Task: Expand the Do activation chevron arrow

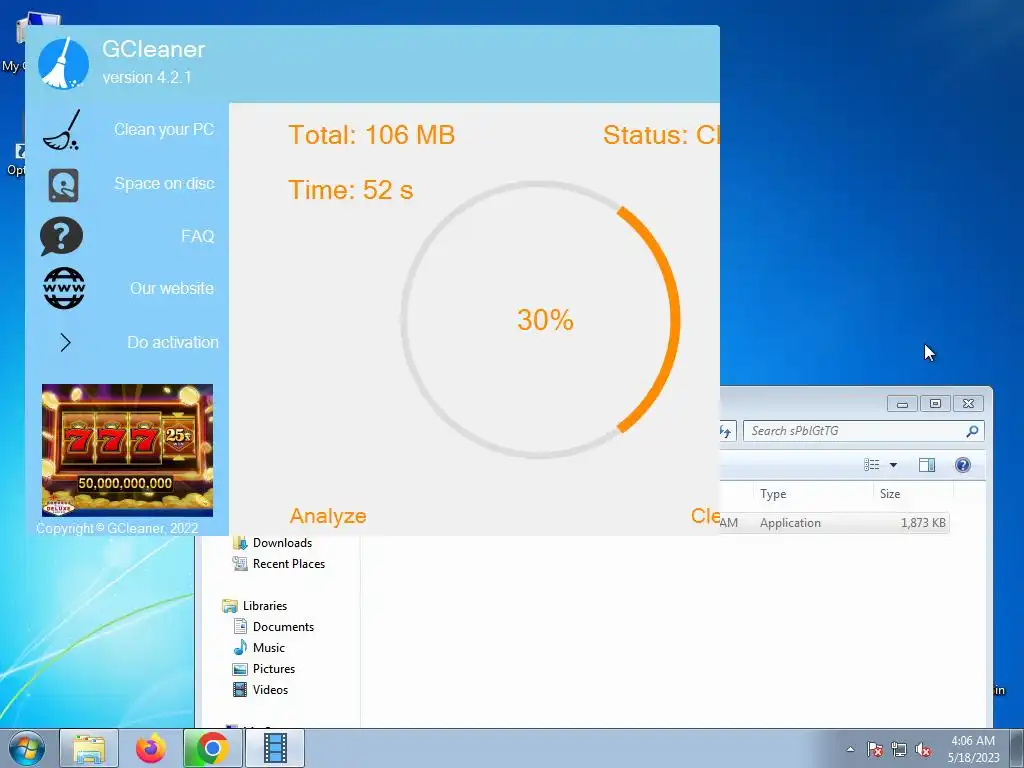Action: (x=65, y=342)
